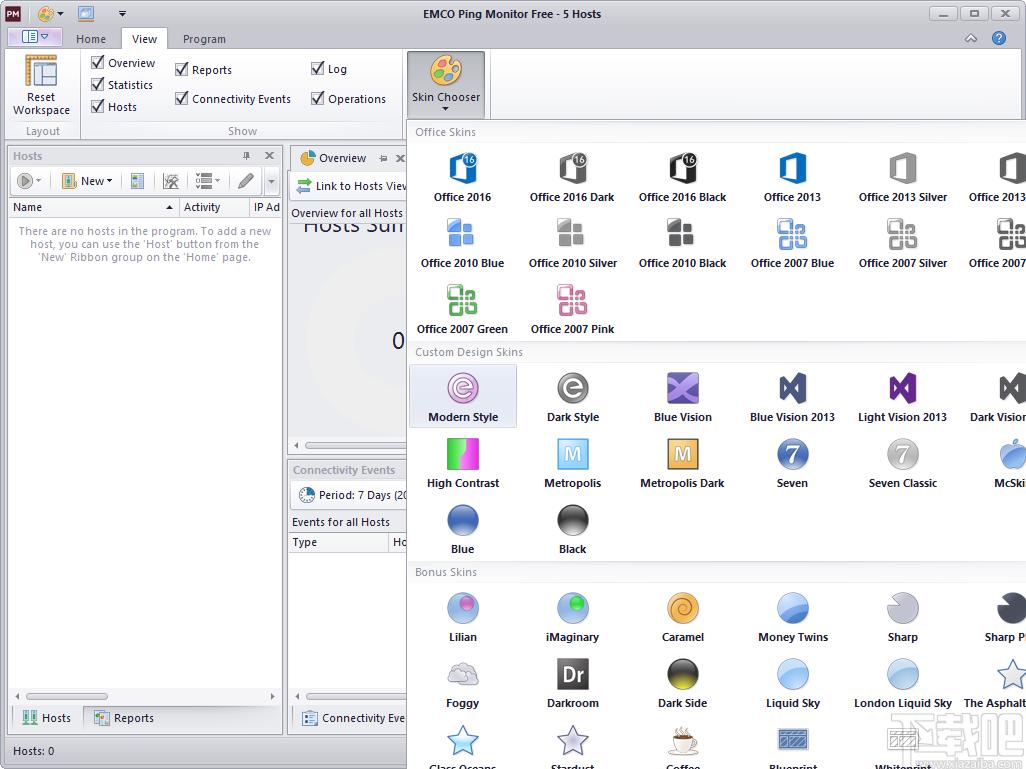Select Office 2010 Black skin

(x=682, y=243)
